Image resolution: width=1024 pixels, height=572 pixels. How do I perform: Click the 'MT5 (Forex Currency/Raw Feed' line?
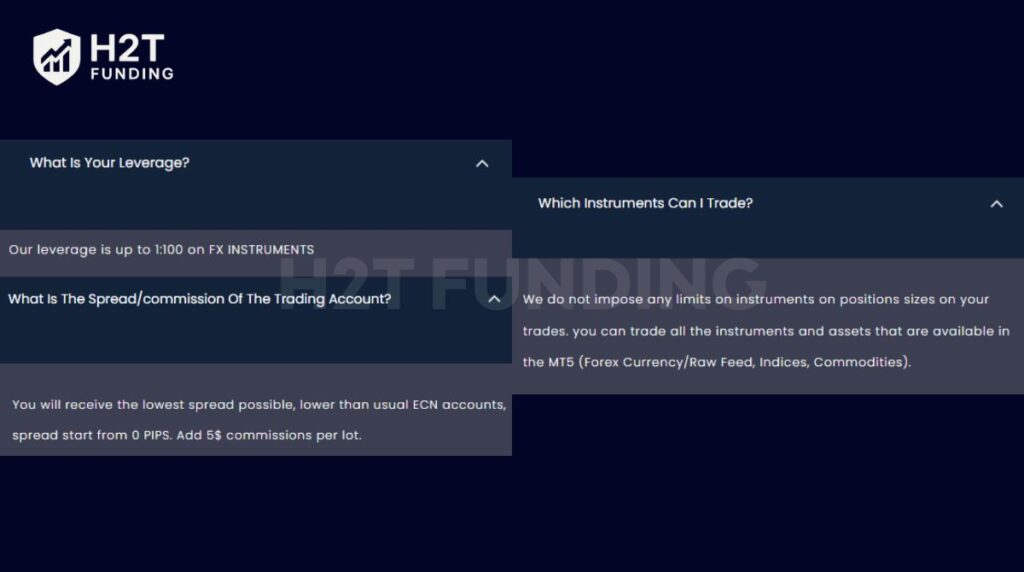tap(651, 362)
